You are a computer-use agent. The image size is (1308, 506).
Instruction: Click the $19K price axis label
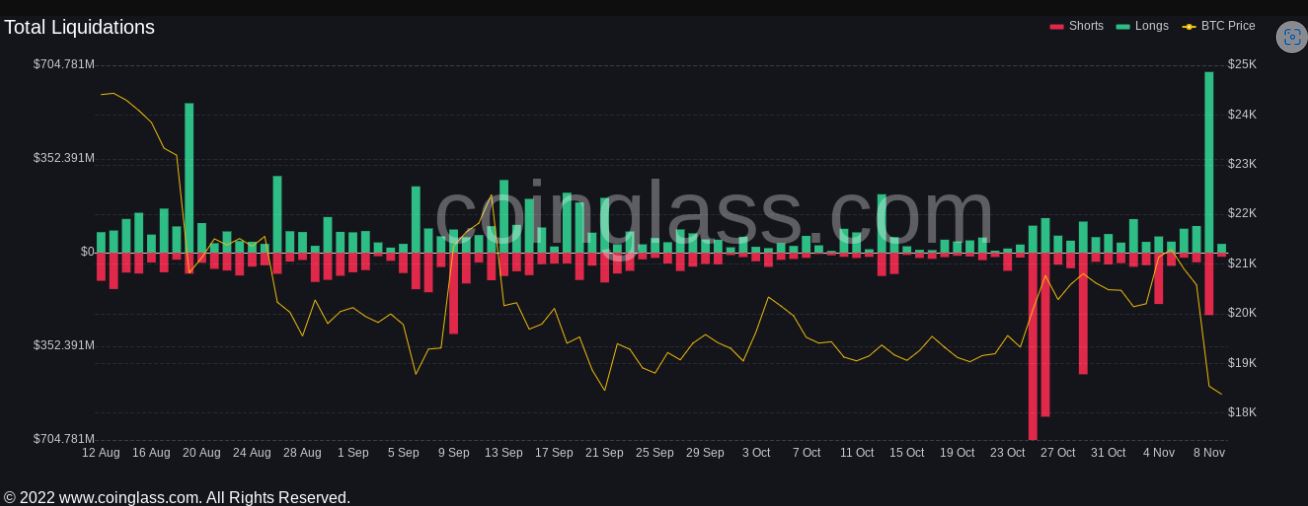1242,362
